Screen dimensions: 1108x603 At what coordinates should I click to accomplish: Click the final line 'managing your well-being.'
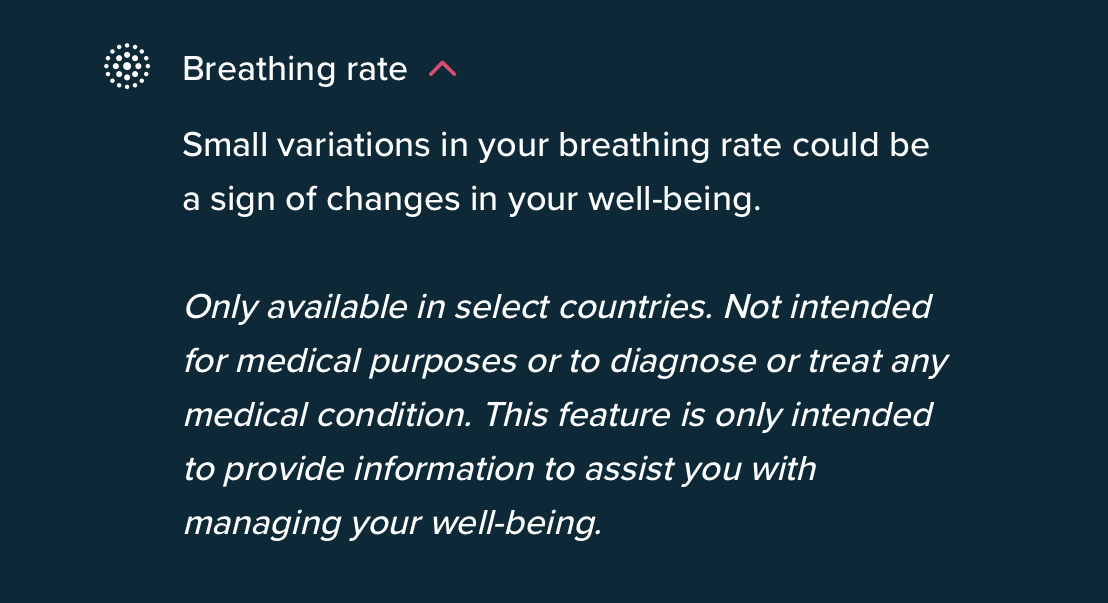393,524
